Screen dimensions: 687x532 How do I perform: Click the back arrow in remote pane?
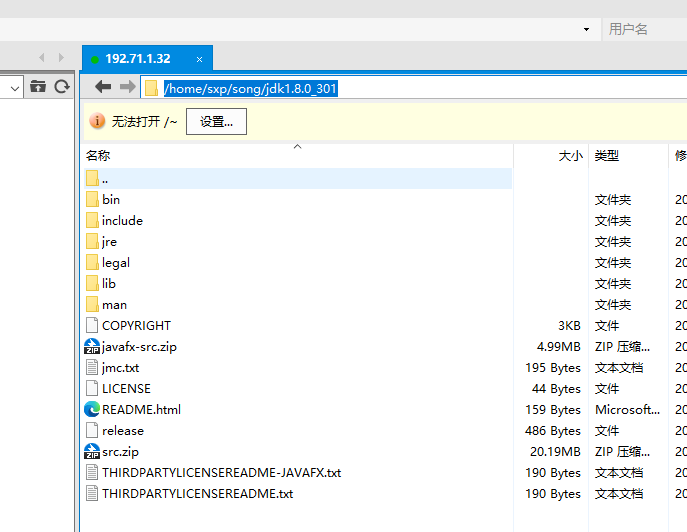pyautogui.click(x=103, y=87)
